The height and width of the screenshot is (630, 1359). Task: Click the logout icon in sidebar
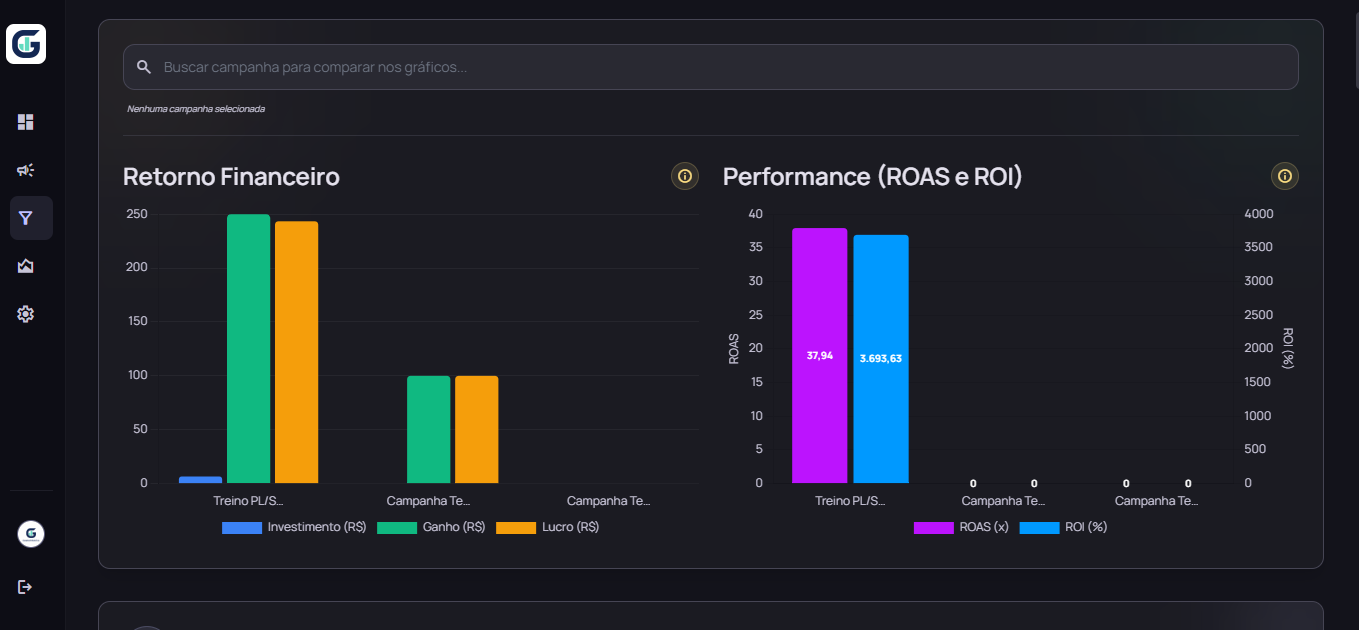(26, 587)
